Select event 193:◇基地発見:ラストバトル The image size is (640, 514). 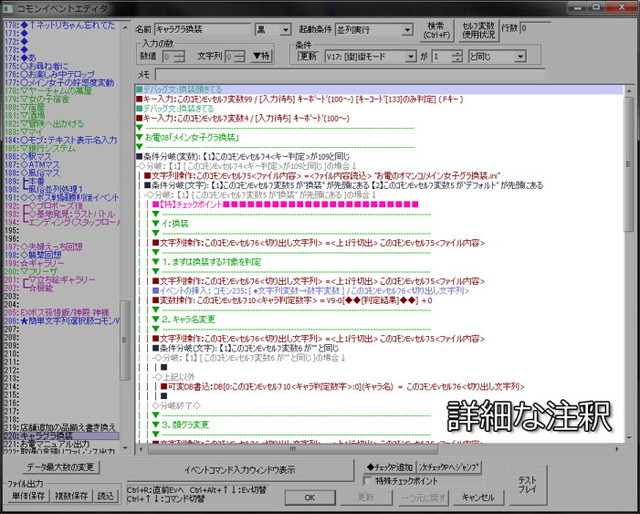[x=61, y=214]
